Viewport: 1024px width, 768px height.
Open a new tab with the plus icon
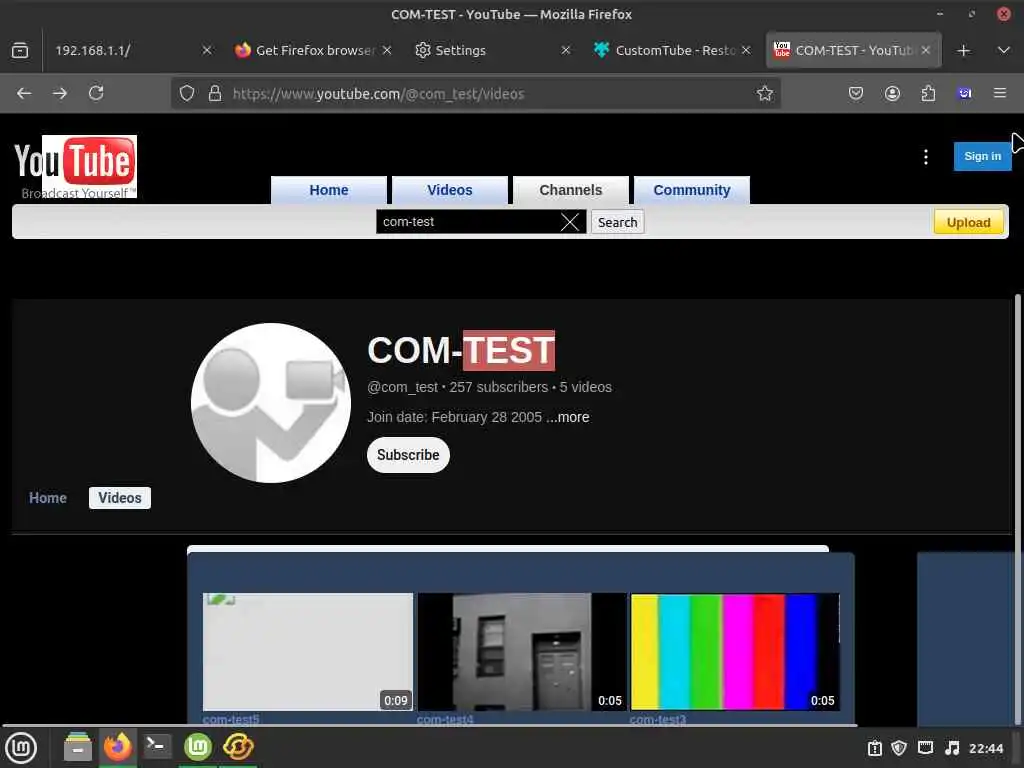coord(963,50)
